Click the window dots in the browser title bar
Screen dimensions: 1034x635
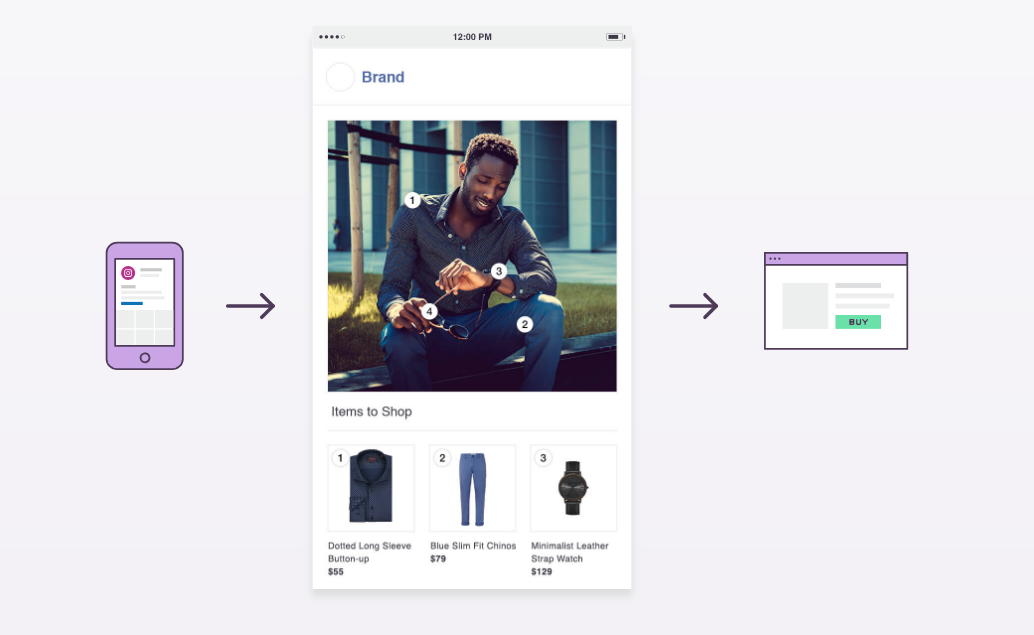tap(775, 258)
